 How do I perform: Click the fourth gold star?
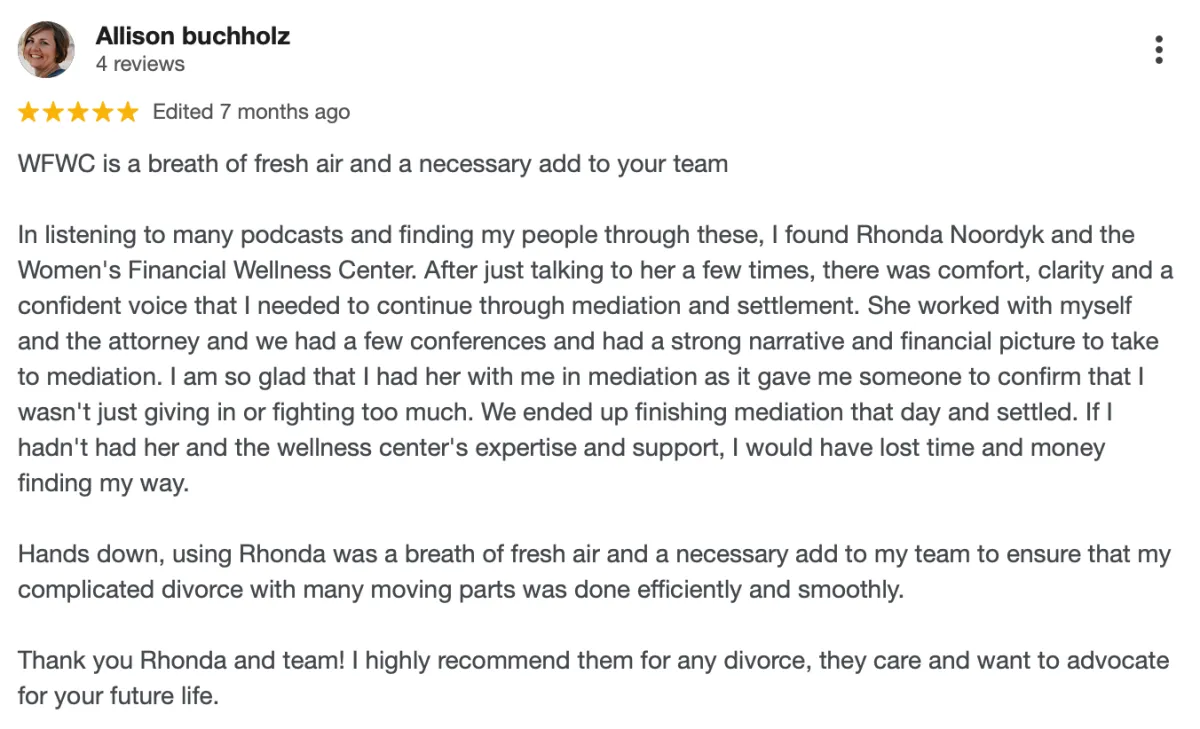[103, 112]
